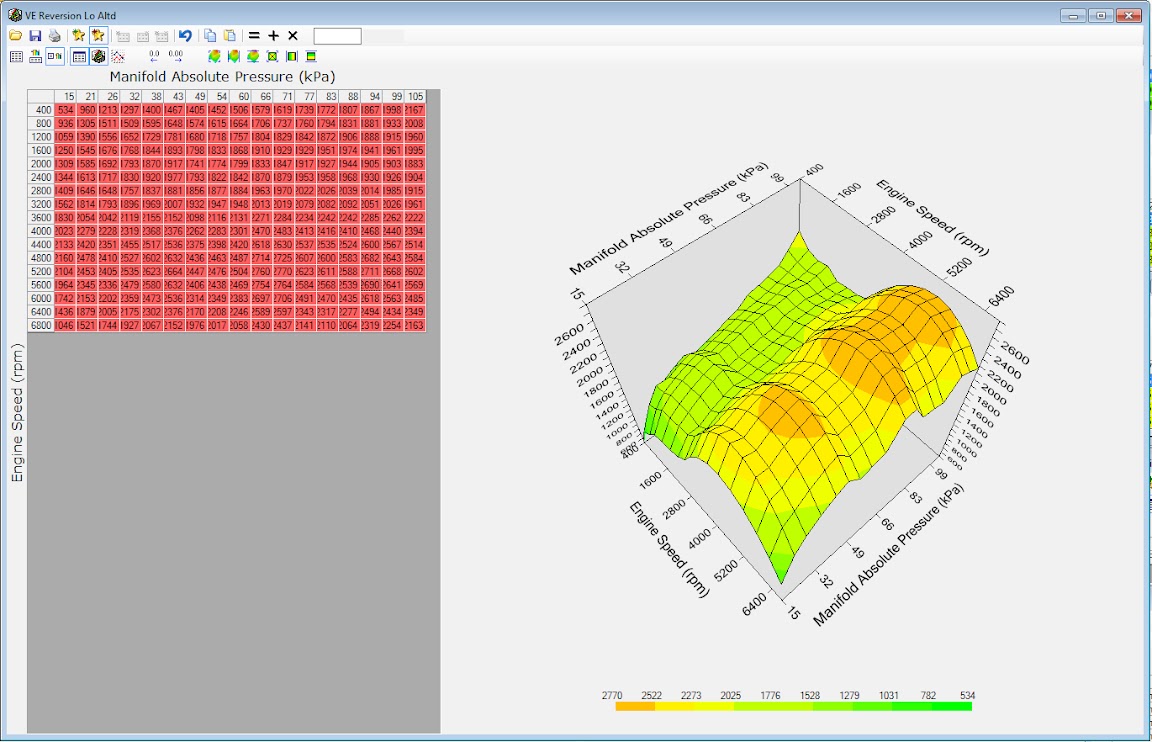This screenshot has width=1152, height=742.
Task: Select the 60 kPa column header
Action: point(240,96)
